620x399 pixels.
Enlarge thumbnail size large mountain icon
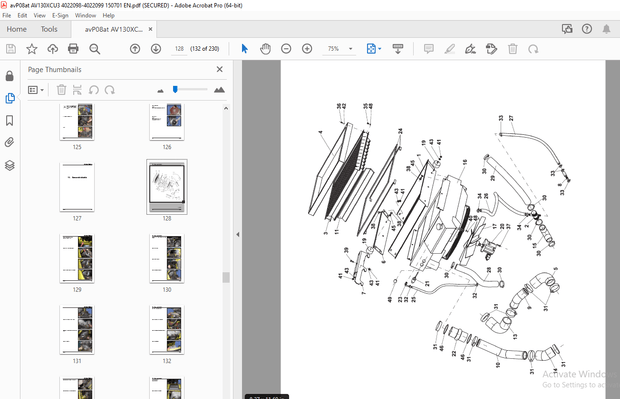(219, 90)
